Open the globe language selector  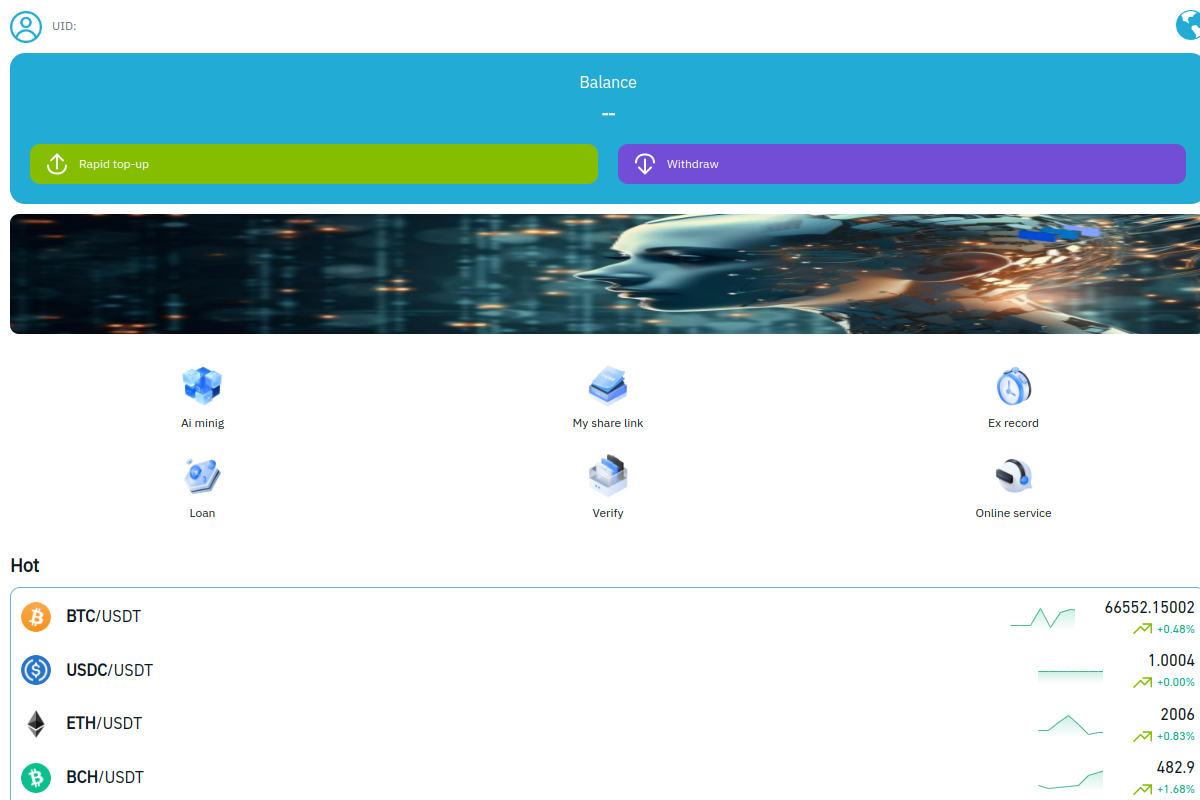pyautogui.click(x=1188, y=25)
